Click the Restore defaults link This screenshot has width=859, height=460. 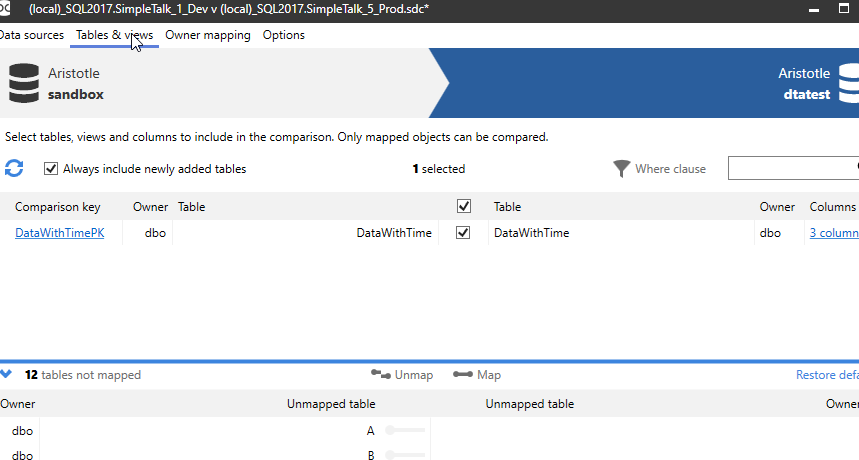pos(826,375)
